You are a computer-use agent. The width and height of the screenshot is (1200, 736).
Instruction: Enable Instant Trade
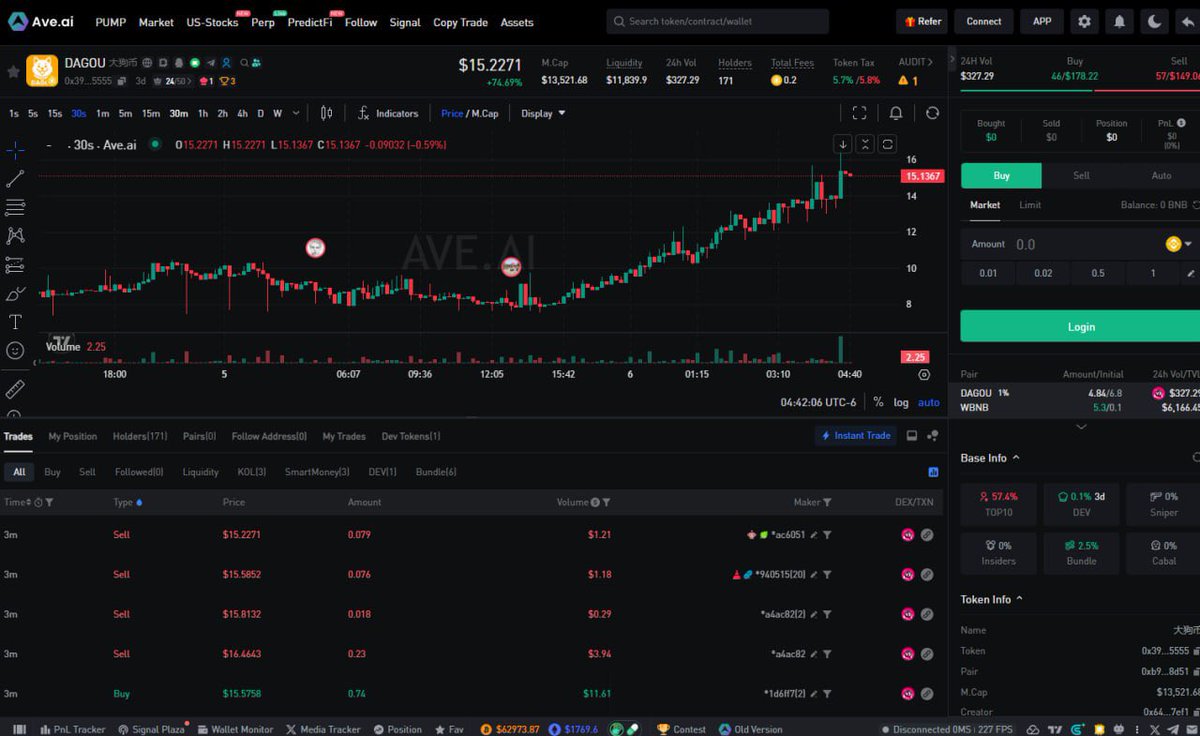[x=855, y=436]
